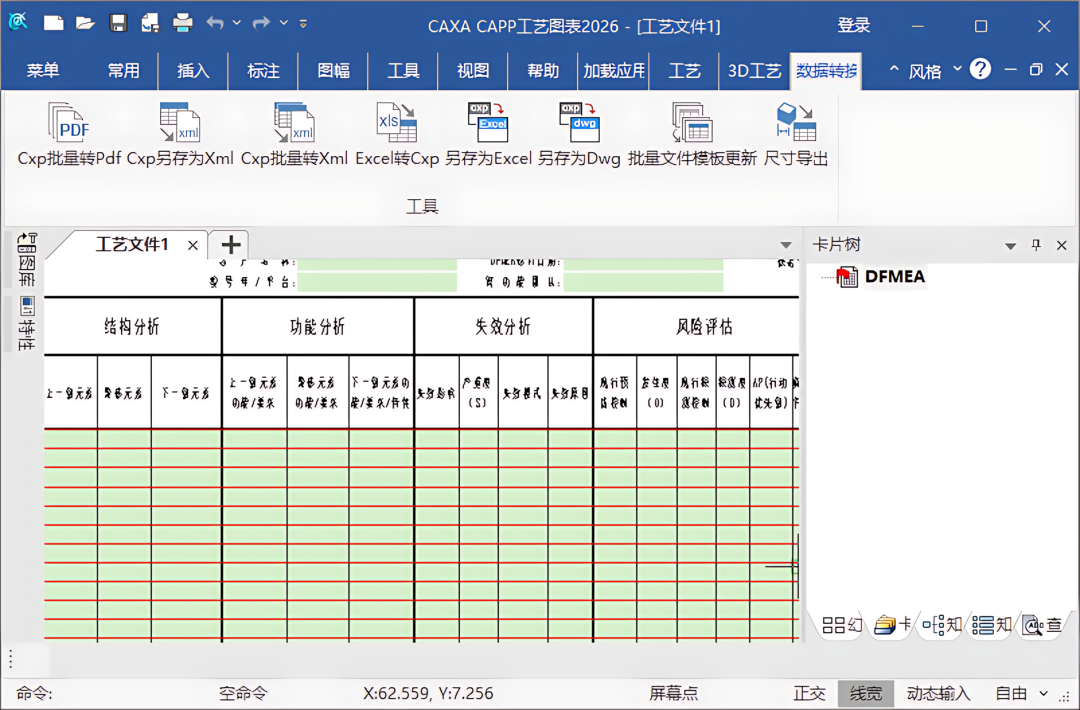Toggle 线宽 display in status bar
1080x710 pixels.
866,693
